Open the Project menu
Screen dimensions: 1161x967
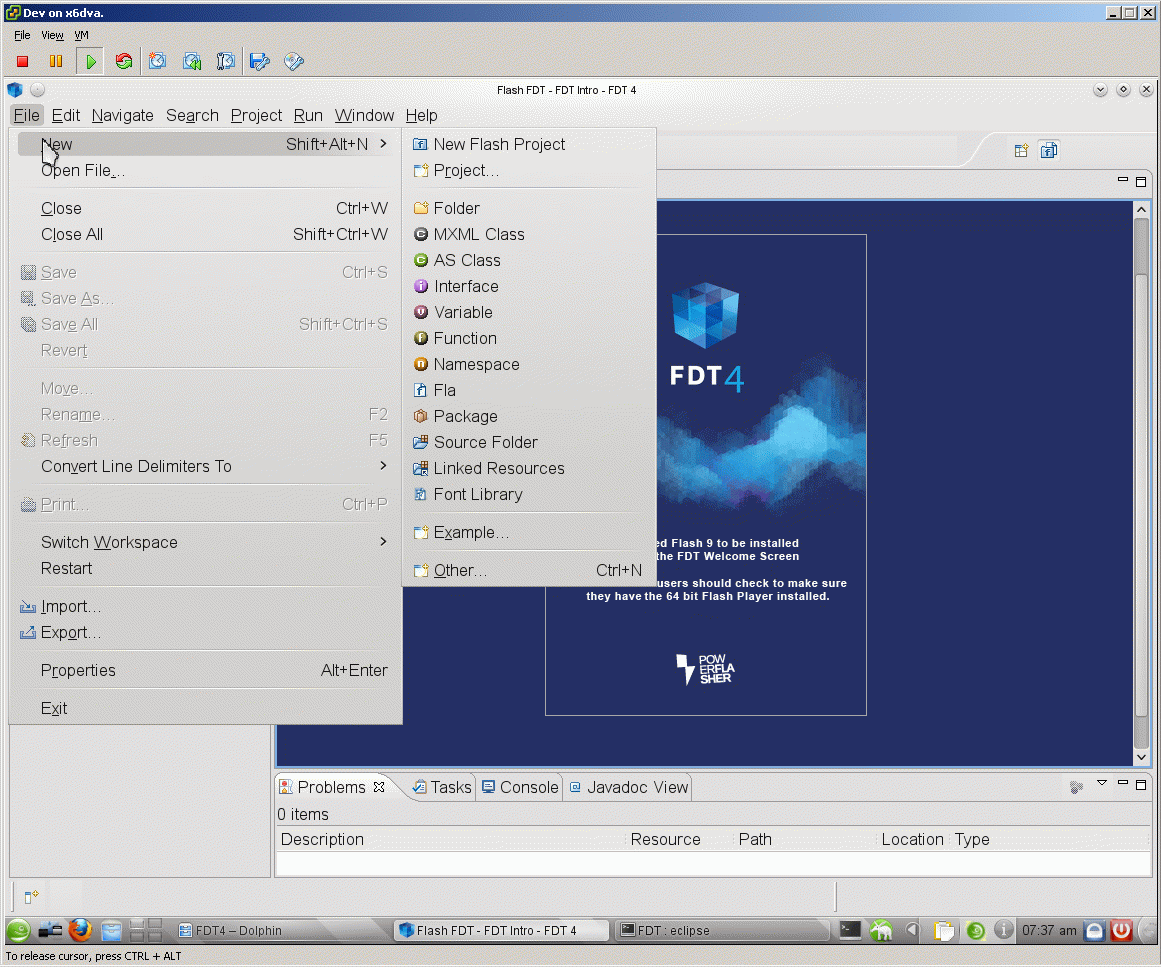tap(256, 116)
